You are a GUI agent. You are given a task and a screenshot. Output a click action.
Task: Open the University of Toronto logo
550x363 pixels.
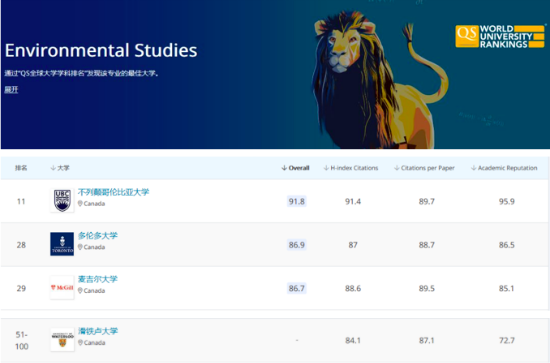click(62, 244)
